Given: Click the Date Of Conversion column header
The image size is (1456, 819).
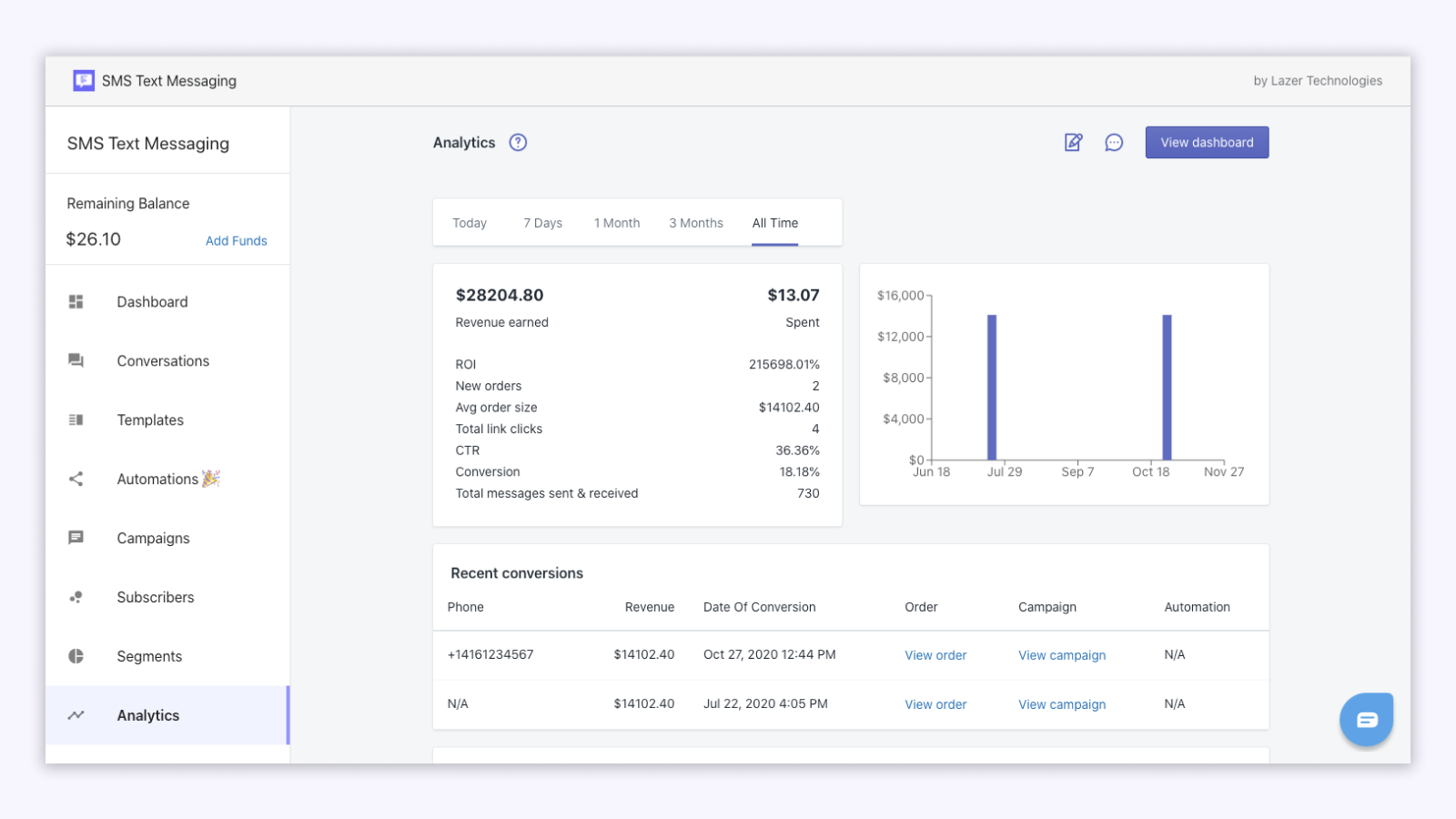Looking at the screenshot, I should [759, 607].
